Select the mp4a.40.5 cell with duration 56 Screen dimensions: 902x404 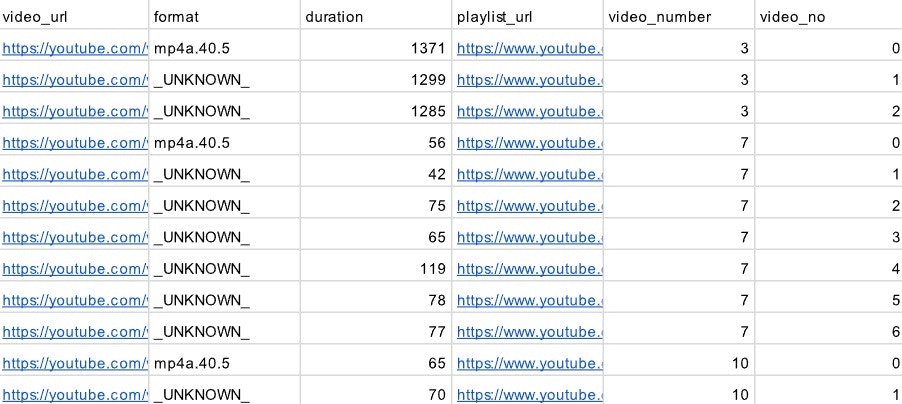coord(224,143)
